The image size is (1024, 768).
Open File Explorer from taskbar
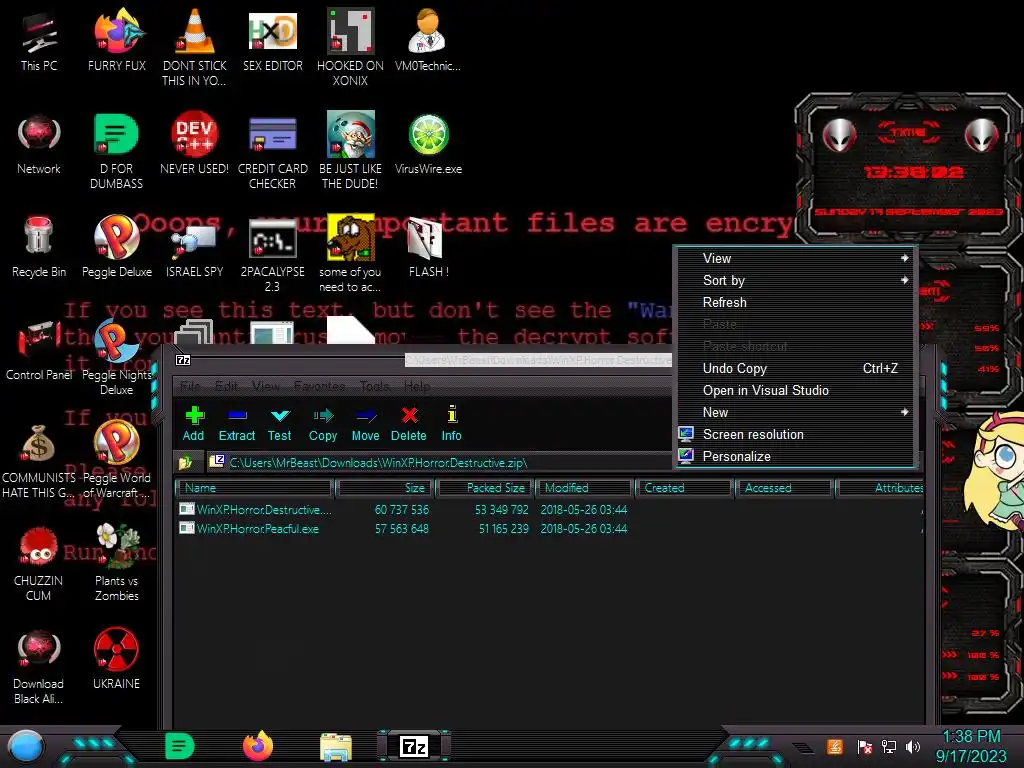336,747
